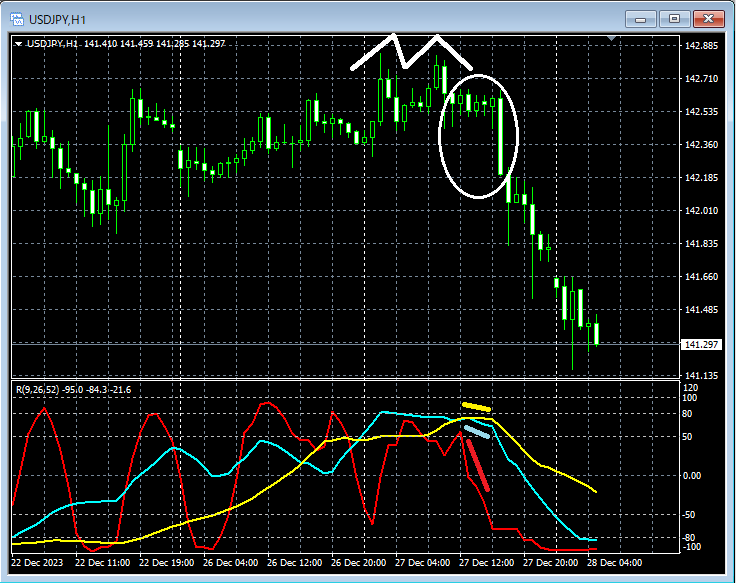Select the chart header OHLC text 141.410 141.459
Screen dimensions: 737x583
(119, 44)
